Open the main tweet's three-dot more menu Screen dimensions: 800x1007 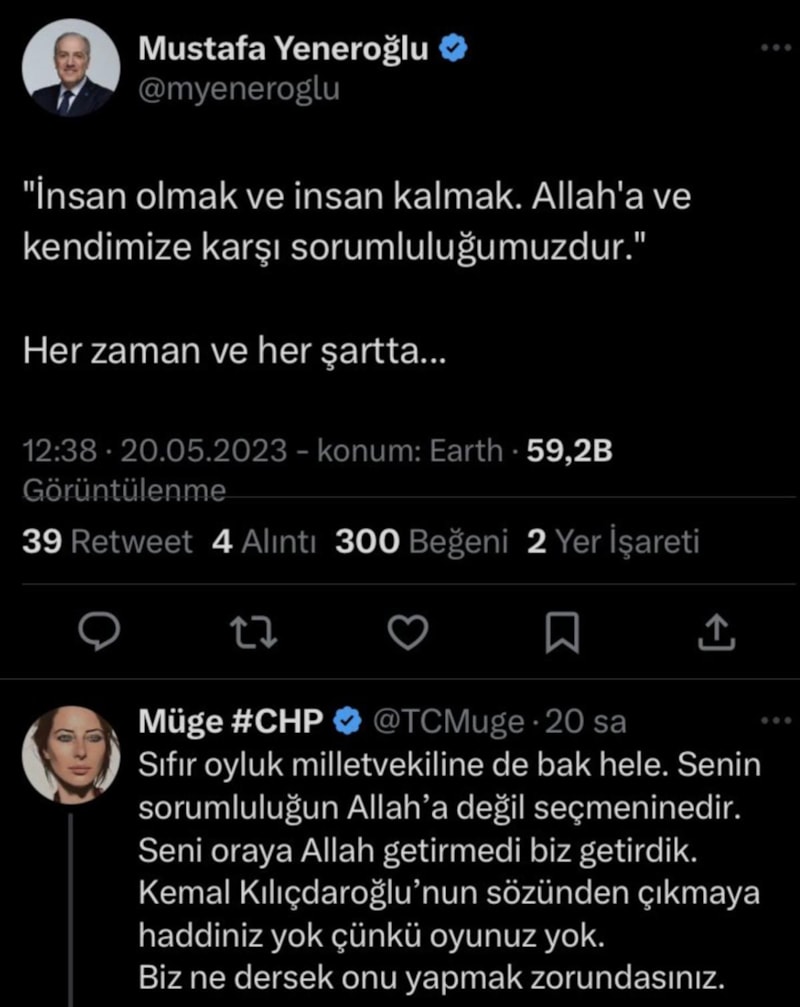775,49
